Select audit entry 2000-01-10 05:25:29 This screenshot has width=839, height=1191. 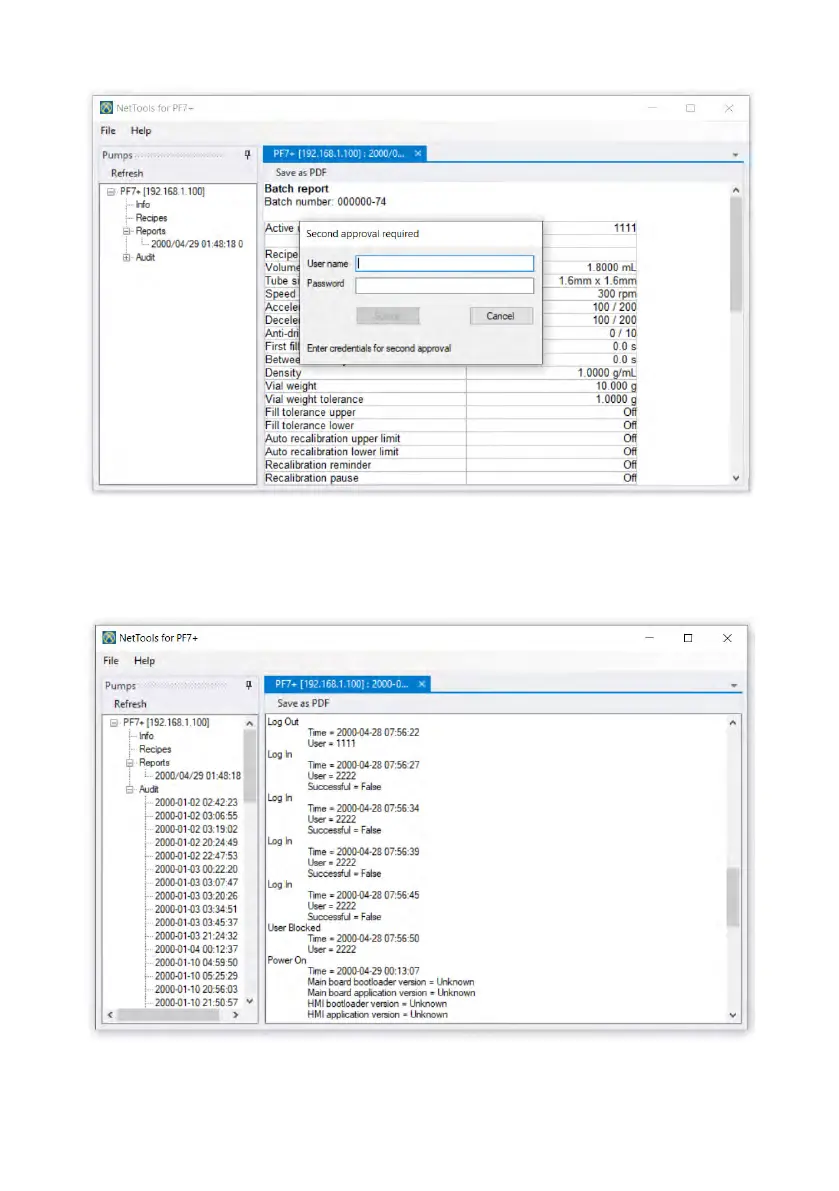(x=196, y=976)
